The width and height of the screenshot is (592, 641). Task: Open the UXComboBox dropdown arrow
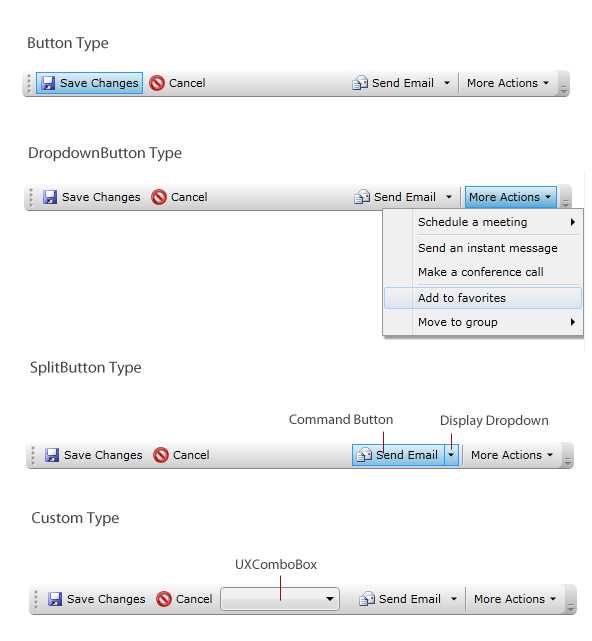tap(330, 599)
